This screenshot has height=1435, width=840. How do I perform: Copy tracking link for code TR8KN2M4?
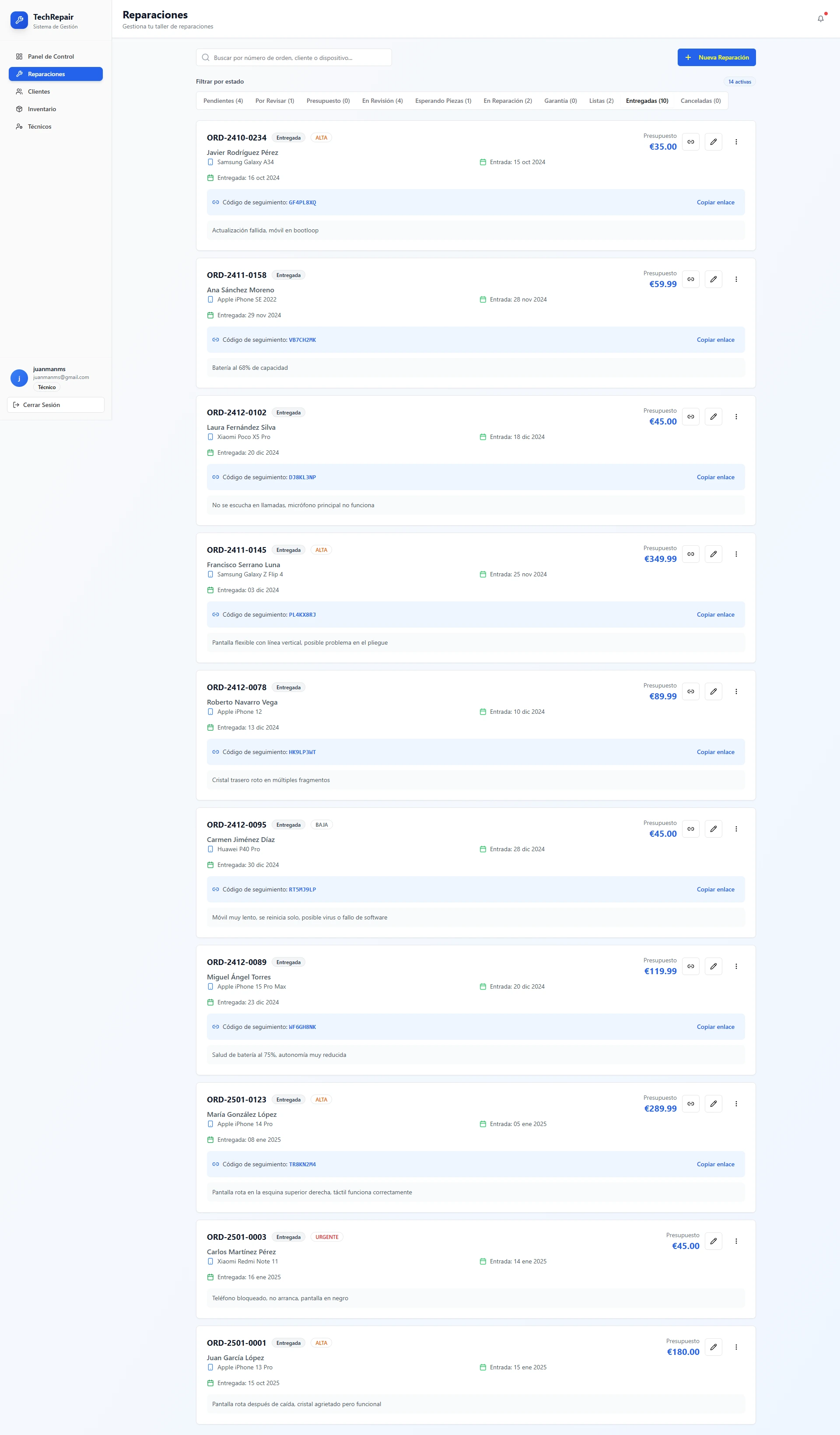tap(715, 1164)
